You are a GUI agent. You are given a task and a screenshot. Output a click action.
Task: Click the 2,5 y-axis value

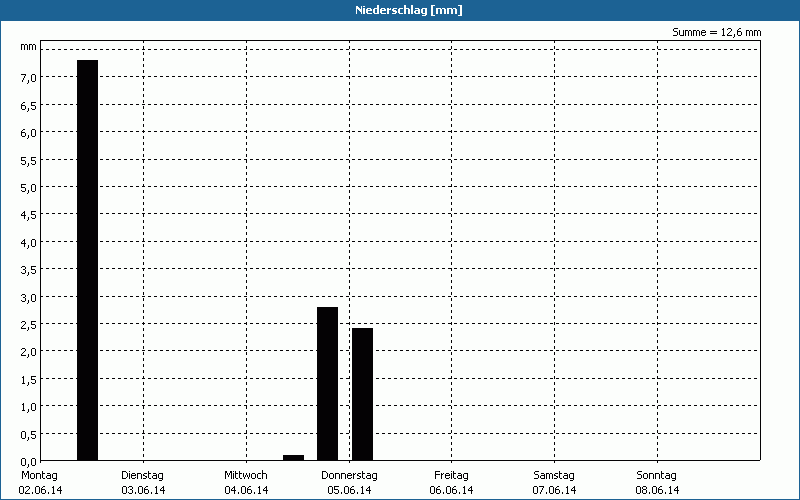point(28,324)
